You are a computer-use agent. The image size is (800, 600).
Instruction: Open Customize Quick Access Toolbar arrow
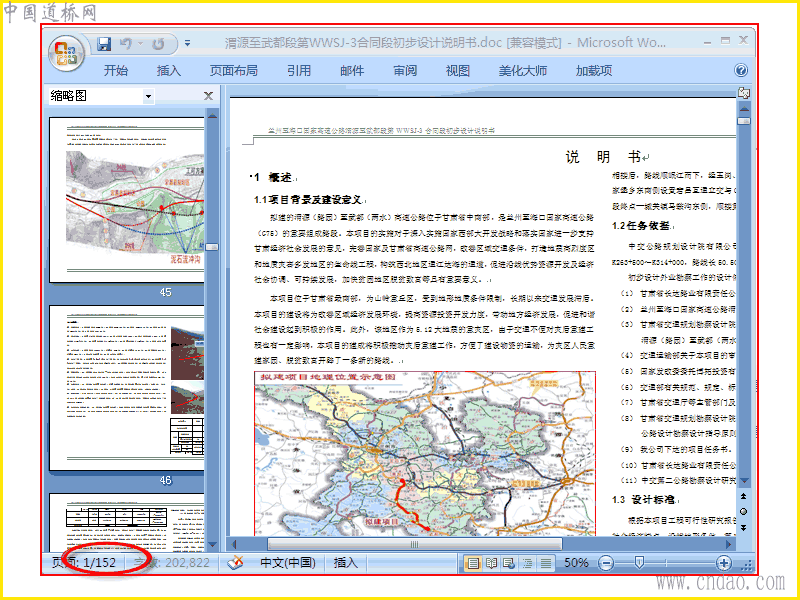click(187, 44)
